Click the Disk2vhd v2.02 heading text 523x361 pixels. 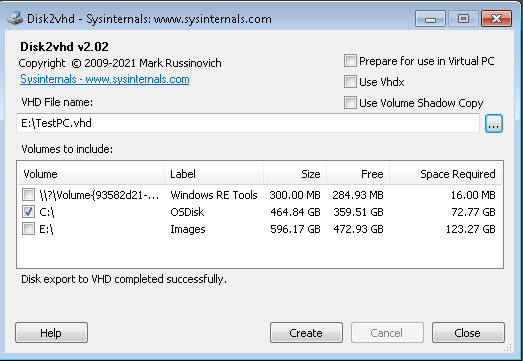pos(64,47)
